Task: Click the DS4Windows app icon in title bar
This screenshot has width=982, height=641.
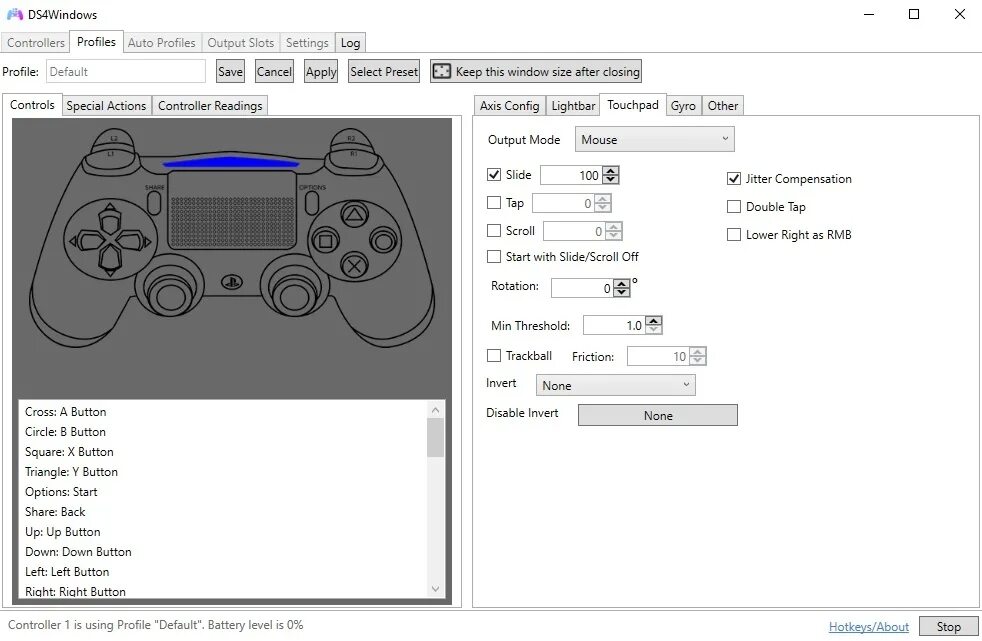Action: point(15,14)
